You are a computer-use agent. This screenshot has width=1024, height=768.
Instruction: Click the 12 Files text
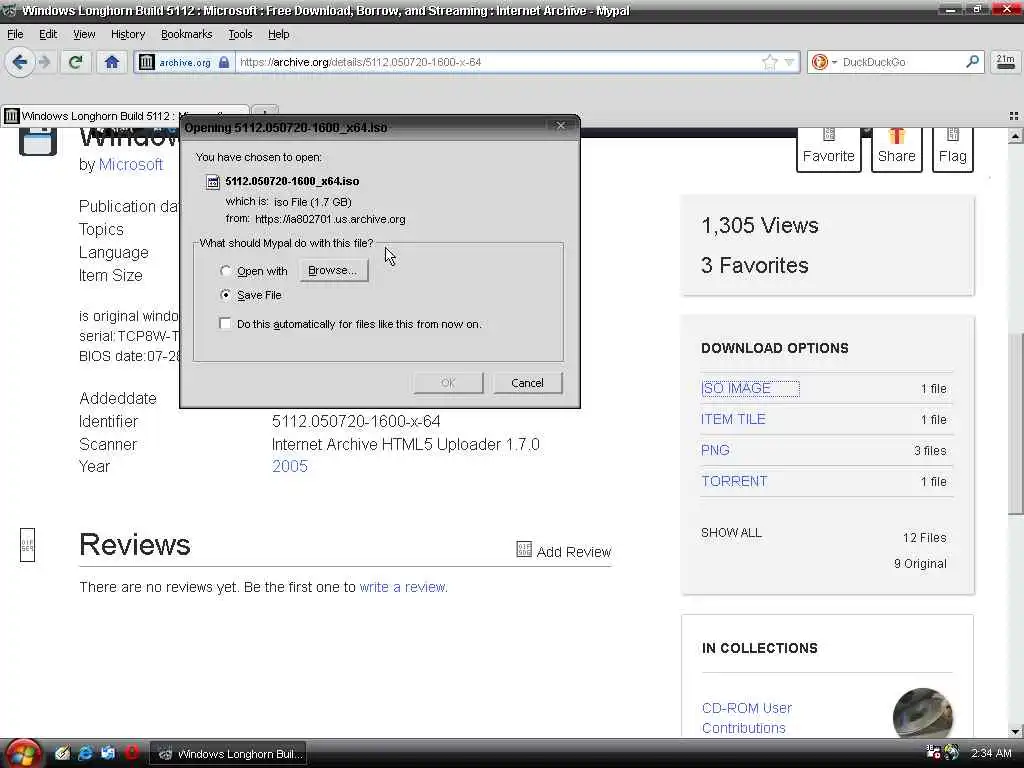[x=925, y=538]
